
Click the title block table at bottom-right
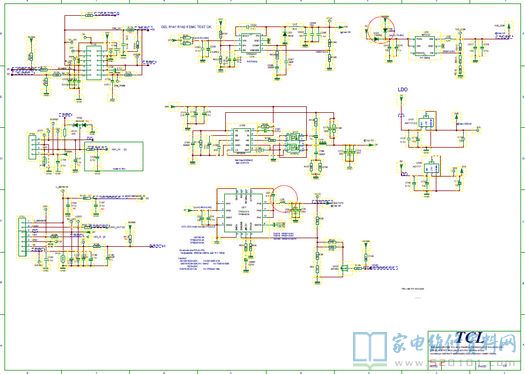(474, 350)
